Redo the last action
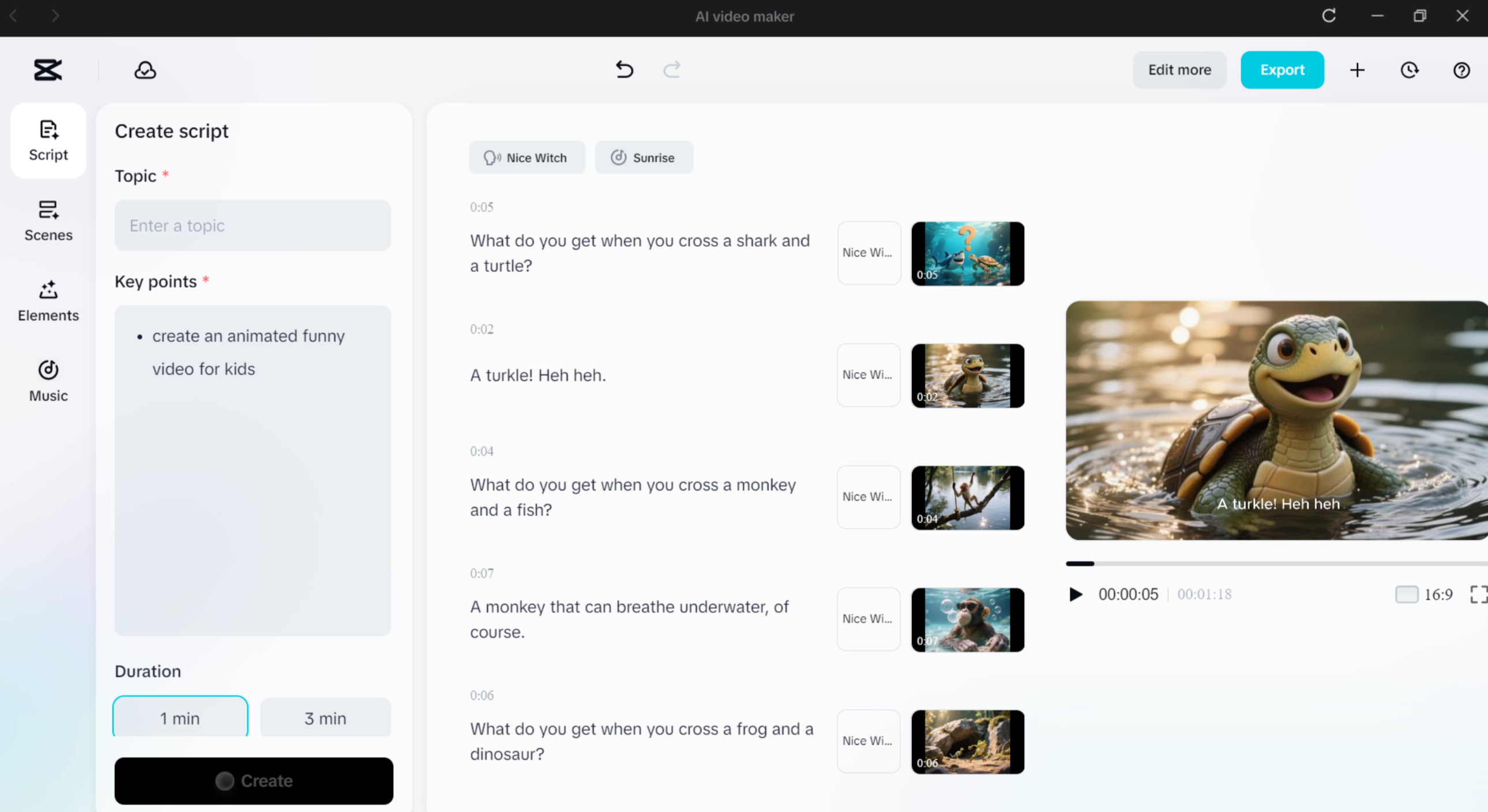This screenshot has width=1488, height=812. coord(672,70)
